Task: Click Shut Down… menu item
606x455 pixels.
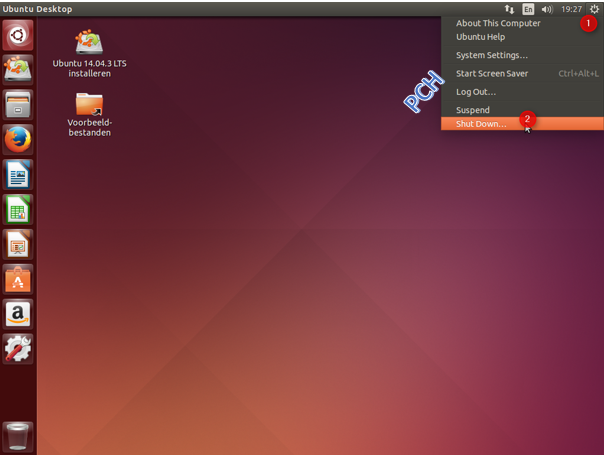Action: (522, 124)
